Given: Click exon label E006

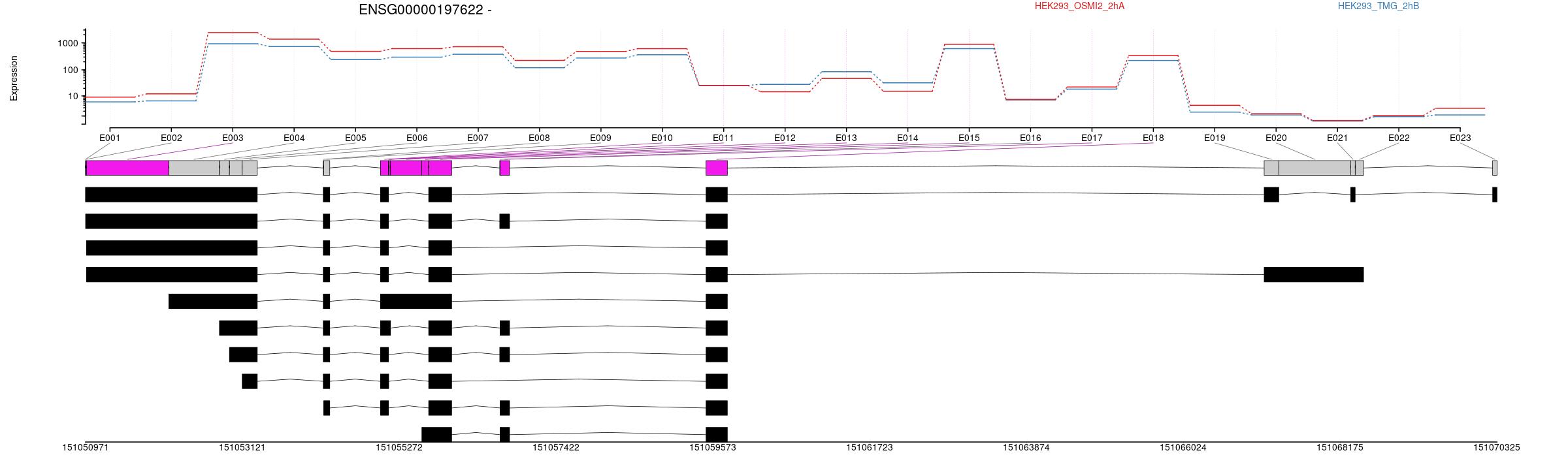Looking at the screenshot, I should 417,138.
